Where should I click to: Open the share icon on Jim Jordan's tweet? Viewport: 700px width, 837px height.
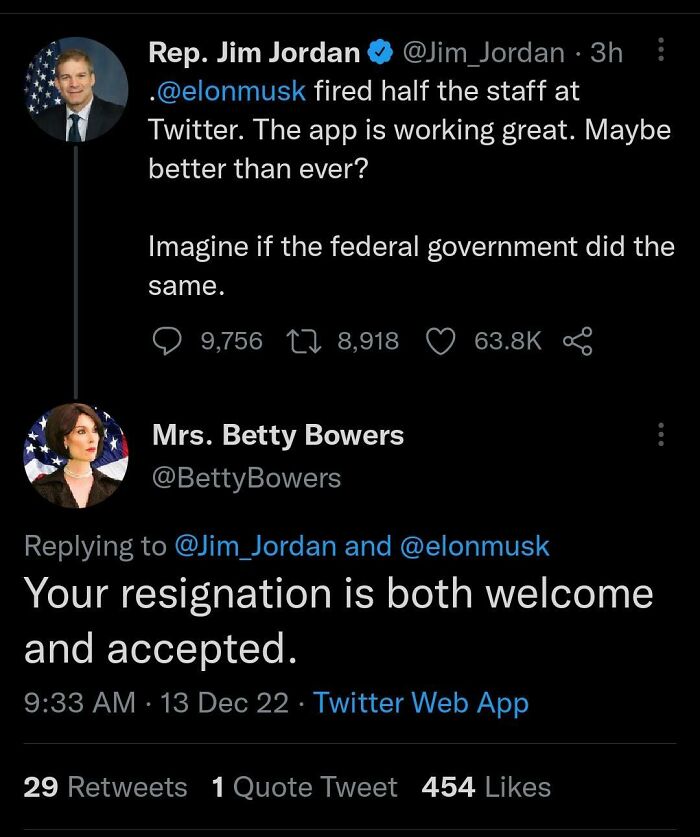click(x=576, y=340)
